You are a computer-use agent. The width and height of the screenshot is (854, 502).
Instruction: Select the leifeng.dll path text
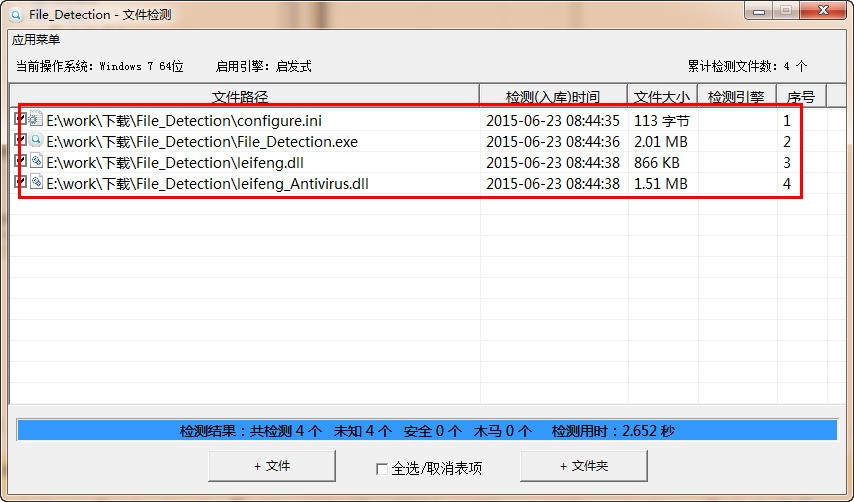point(175,163)
